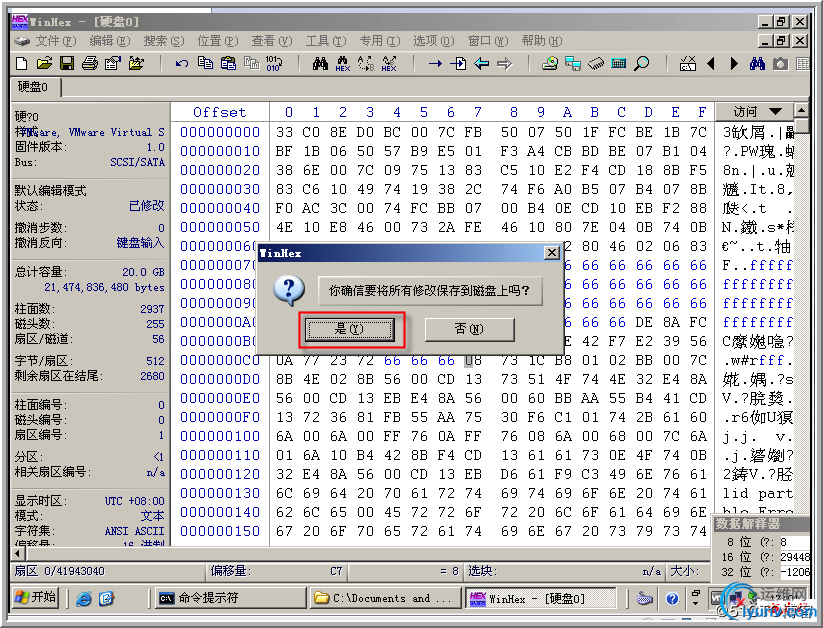
Task: Click hex byte 33 at offset 000000000
Action: pos(284,132)
